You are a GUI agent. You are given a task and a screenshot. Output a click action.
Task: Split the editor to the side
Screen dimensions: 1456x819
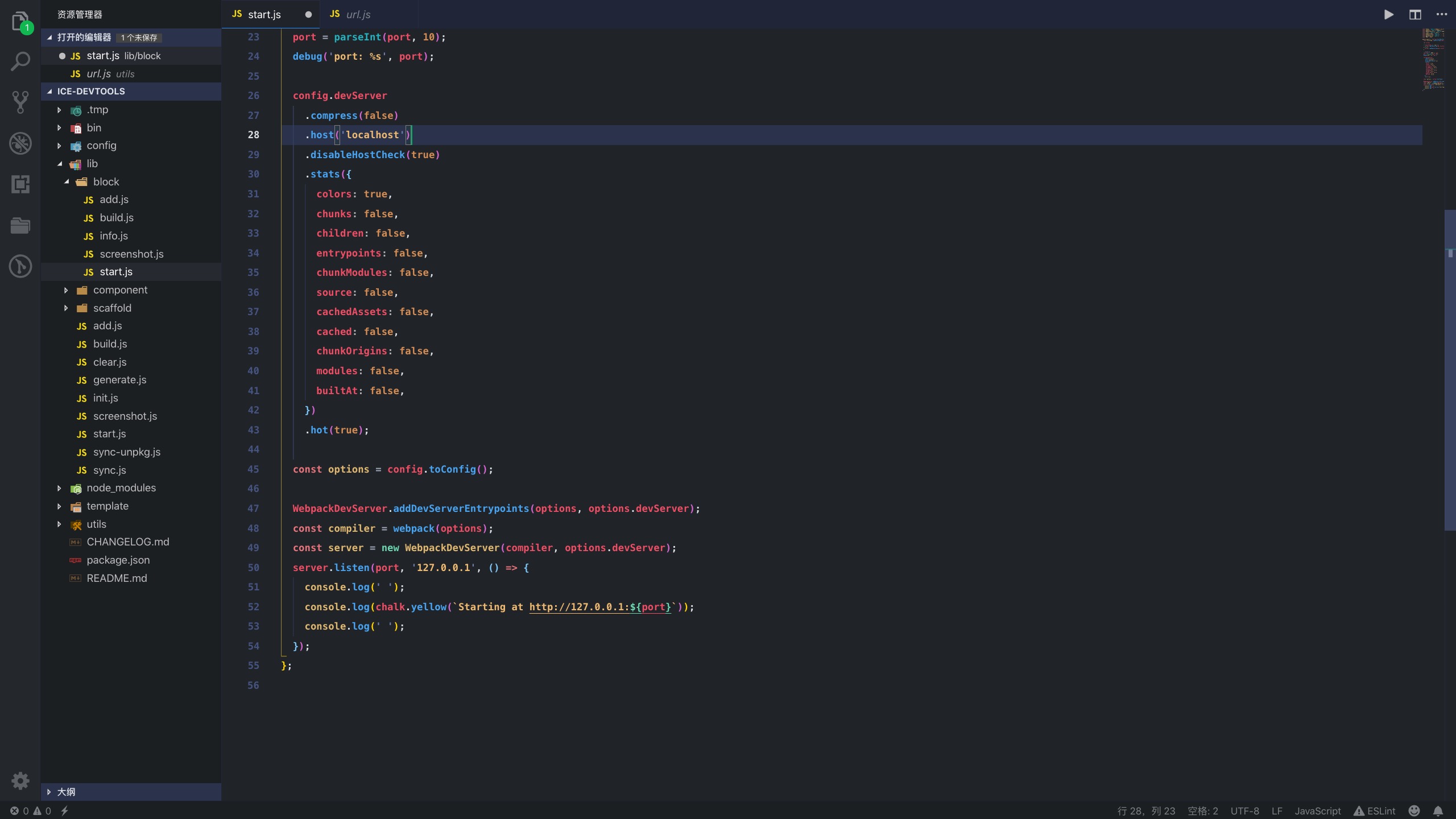pyautogui.click(x=1415, y=14)
